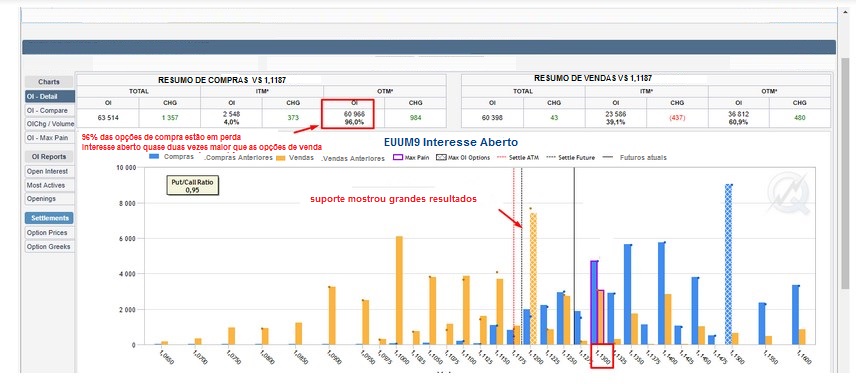
Task: Toggle the Max OI Options legend marker
Action: click(463, 157)
